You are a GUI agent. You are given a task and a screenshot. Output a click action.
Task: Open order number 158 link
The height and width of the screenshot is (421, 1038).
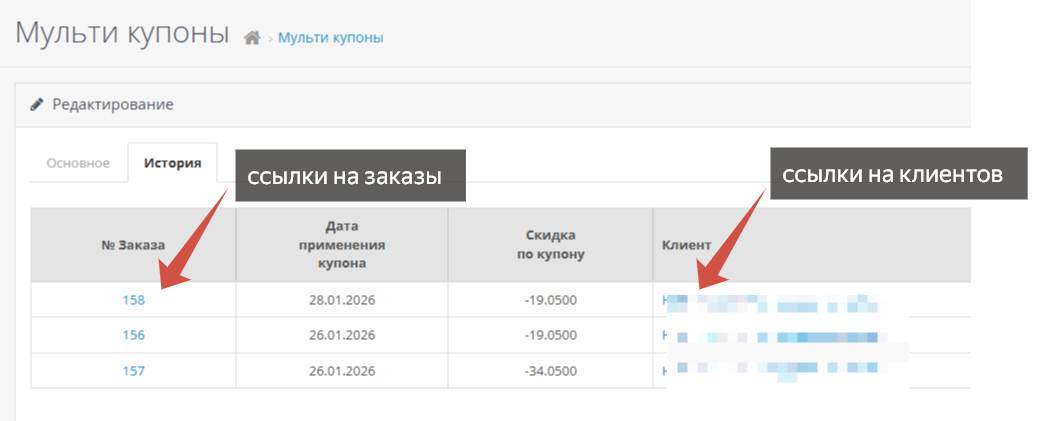tap(133, 299)
